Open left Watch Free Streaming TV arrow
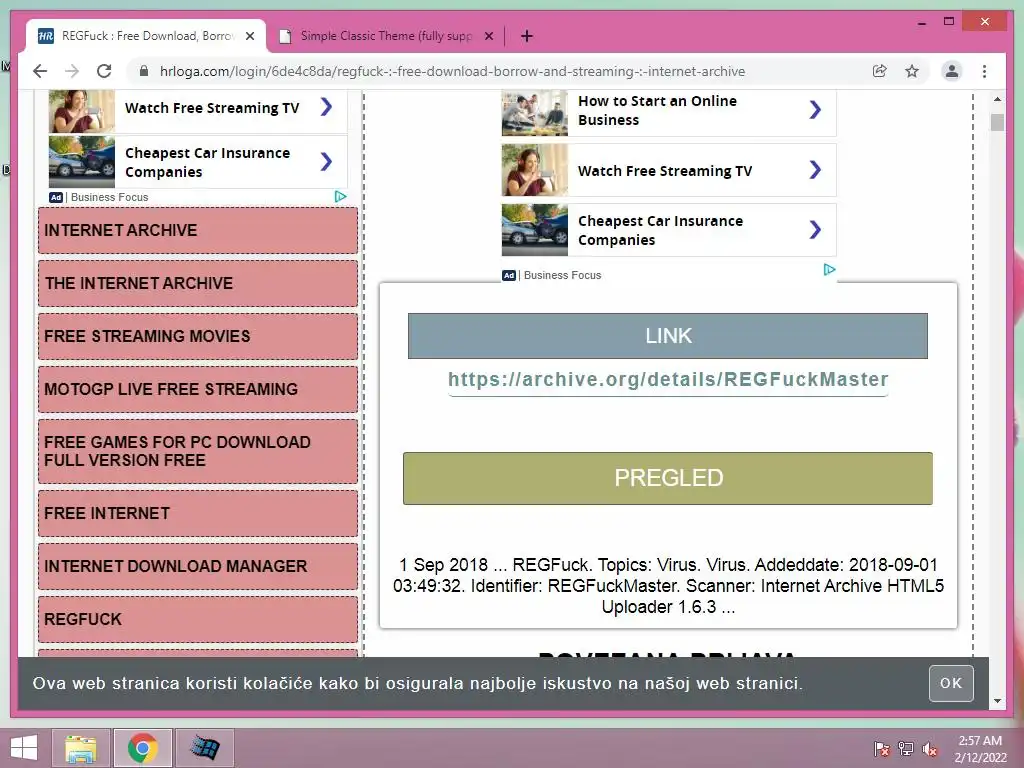Screen dimensions: 1024x768 click(327, 107)
